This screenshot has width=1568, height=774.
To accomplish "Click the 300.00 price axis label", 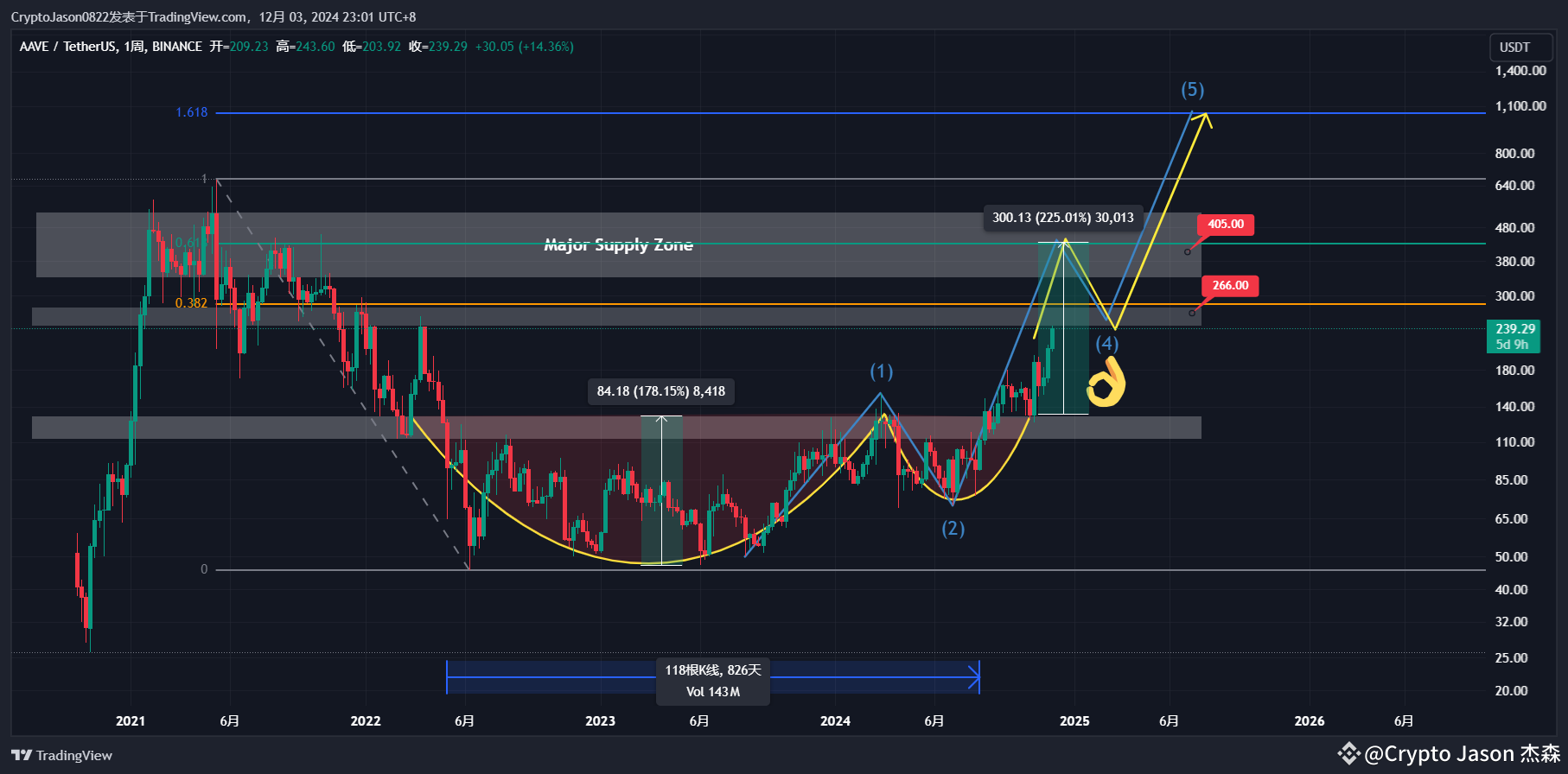I will tap(1515, 296).
